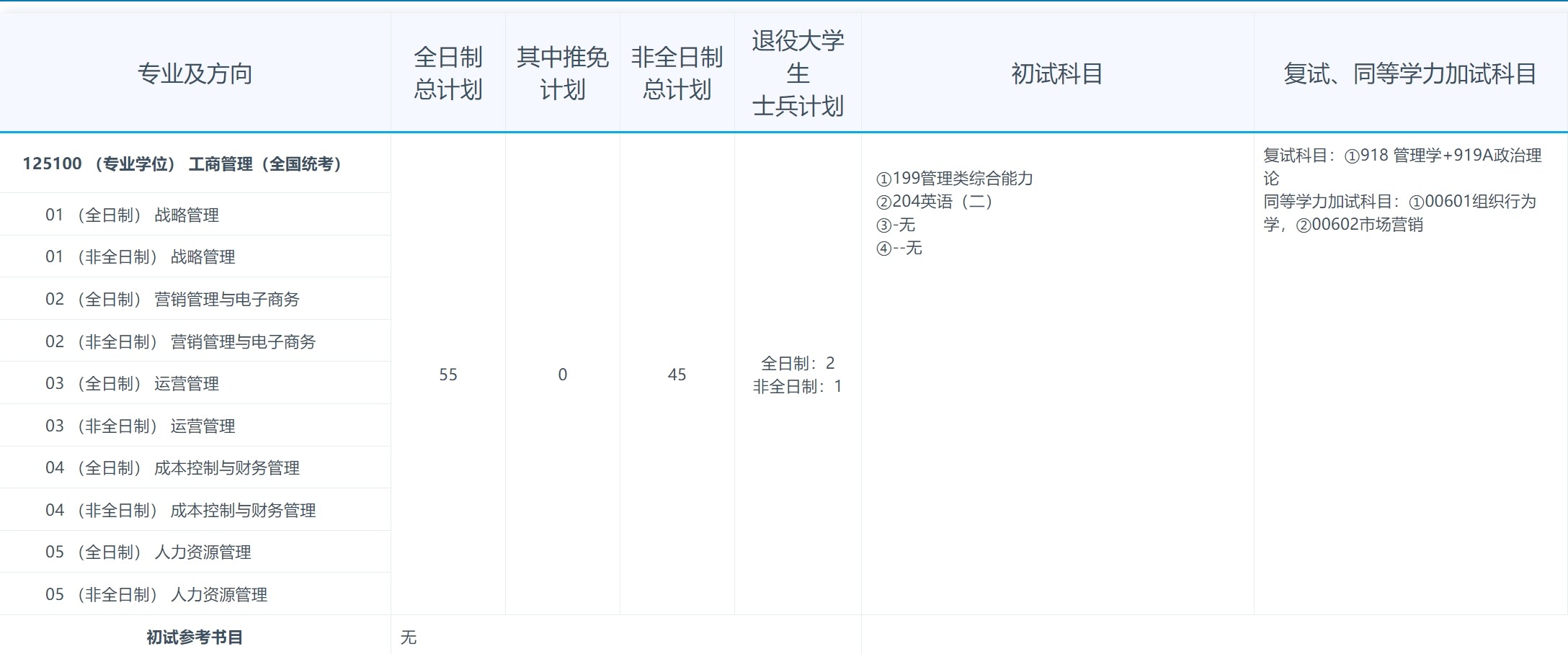Click exam subject entry ③-无

[895, 225]
